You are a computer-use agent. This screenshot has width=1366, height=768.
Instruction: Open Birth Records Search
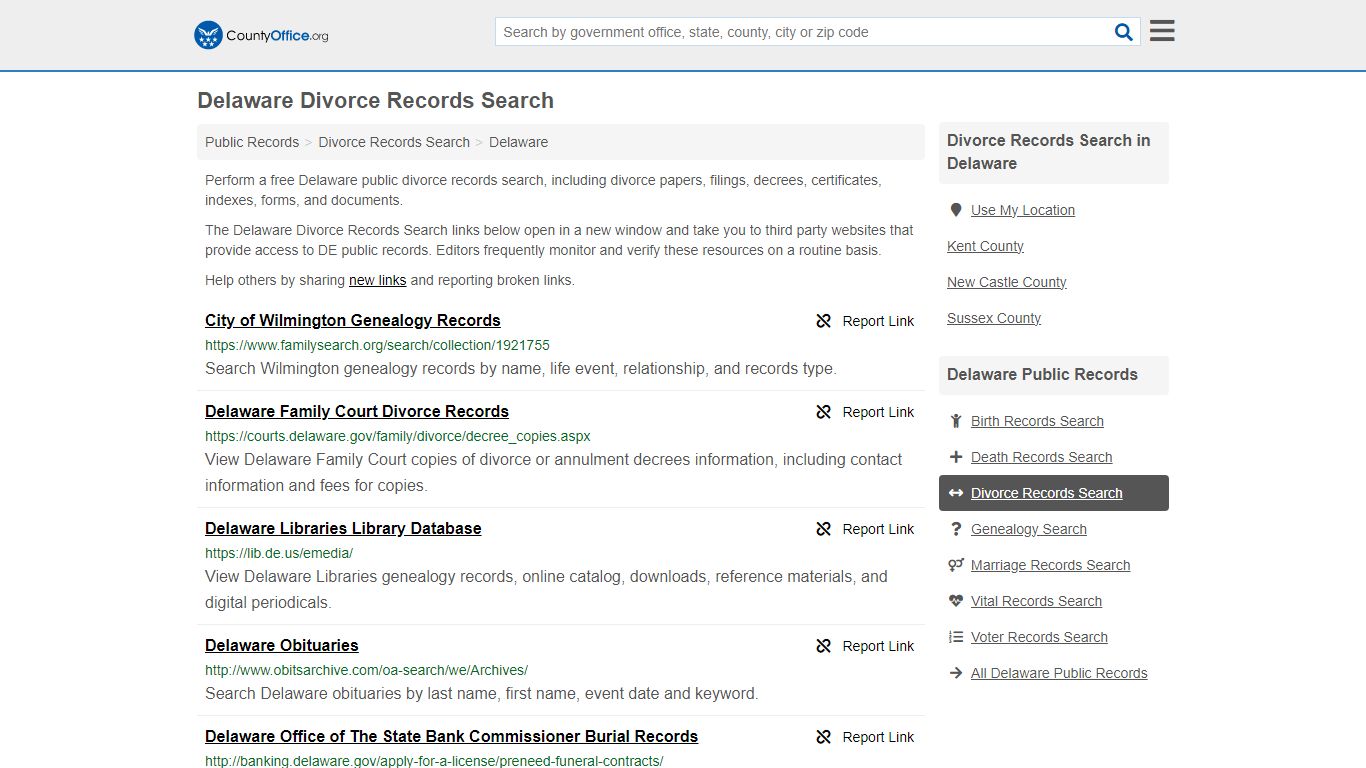[1037, 421]
